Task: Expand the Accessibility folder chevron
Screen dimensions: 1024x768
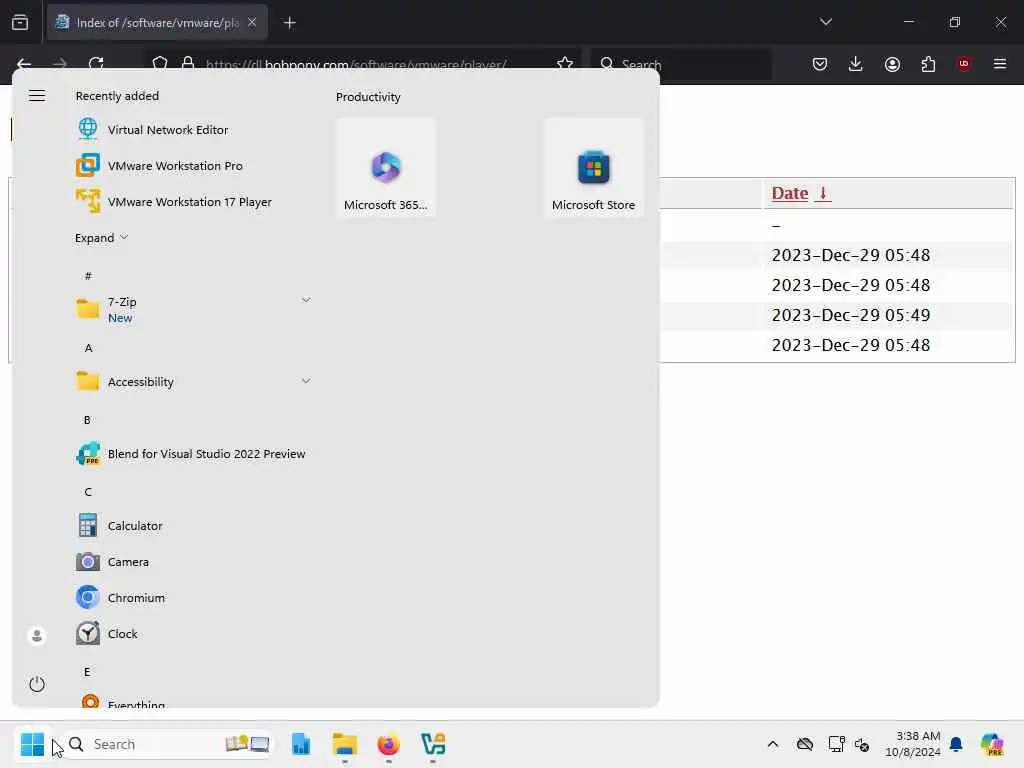Action: point(306,381)
